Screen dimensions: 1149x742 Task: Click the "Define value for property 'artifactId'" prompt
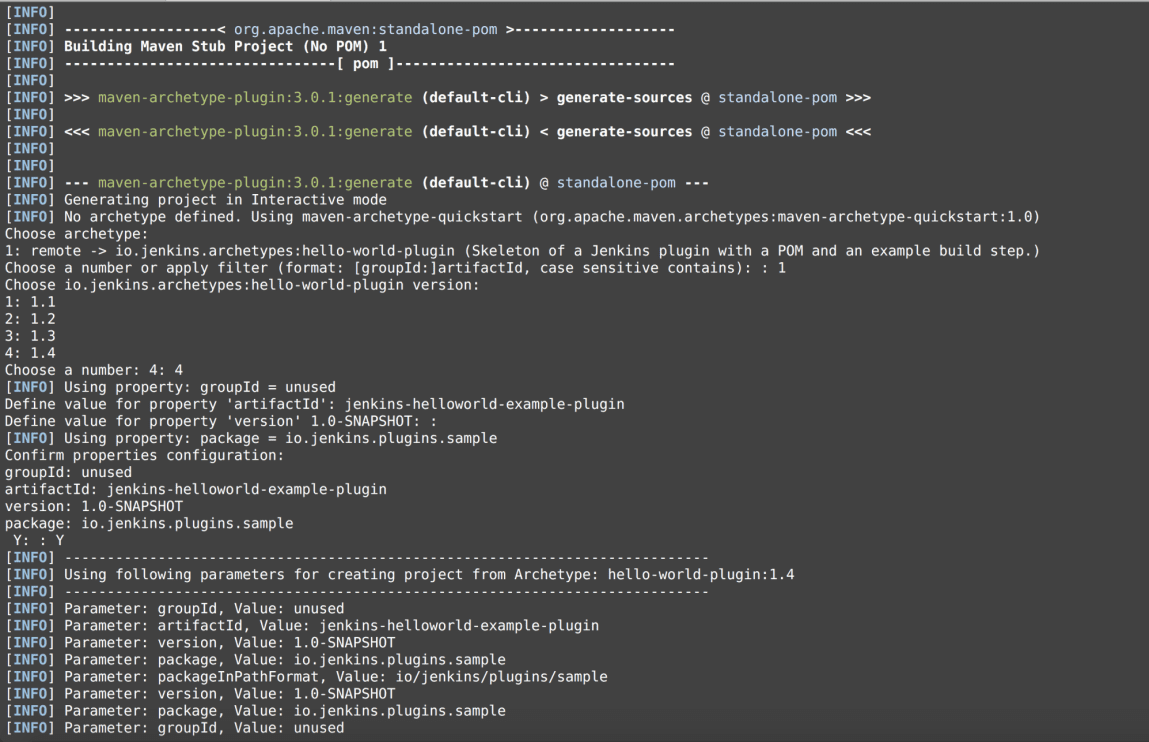tap(314, 403)
